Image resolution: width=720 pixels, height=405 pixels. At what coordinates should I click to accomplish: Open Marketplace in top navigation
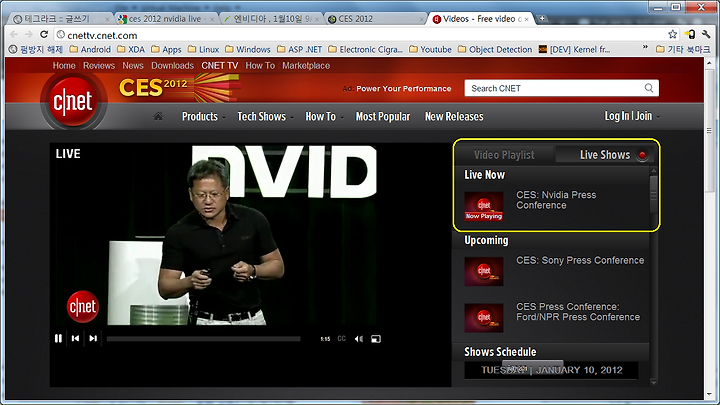click(306, 66)
